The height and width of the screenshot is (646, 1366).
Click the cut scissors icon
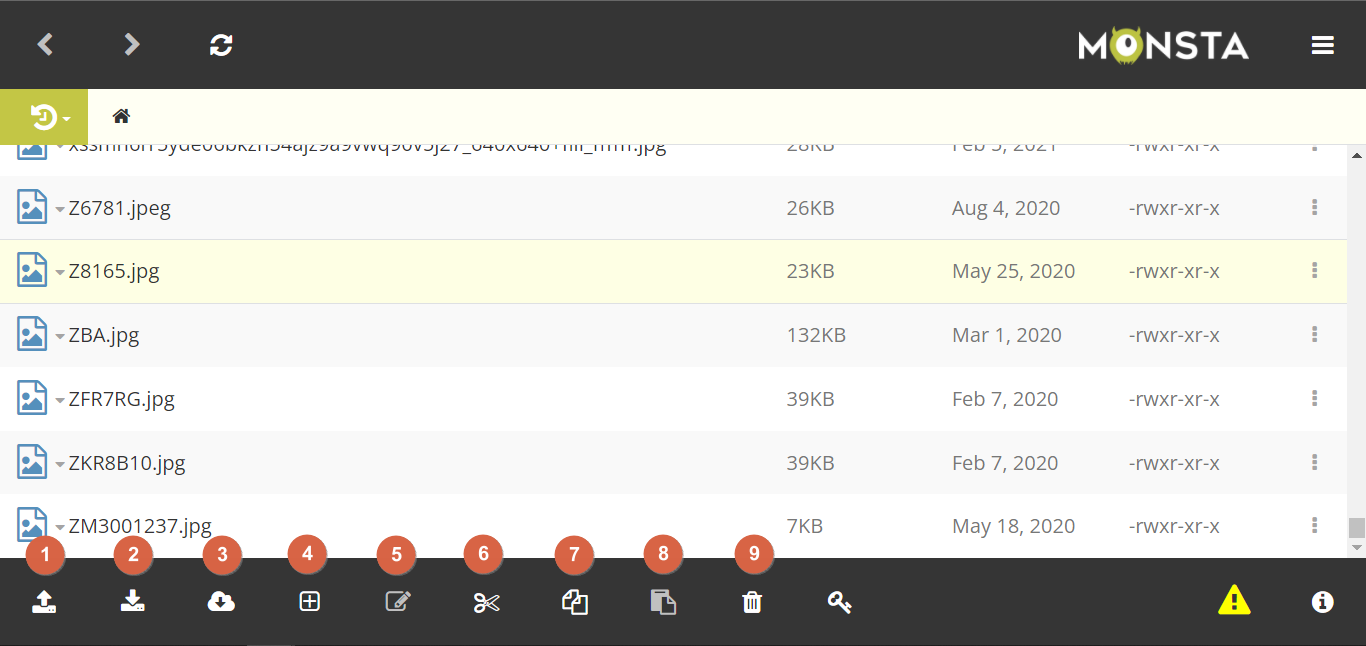click(x=486, y=602)
